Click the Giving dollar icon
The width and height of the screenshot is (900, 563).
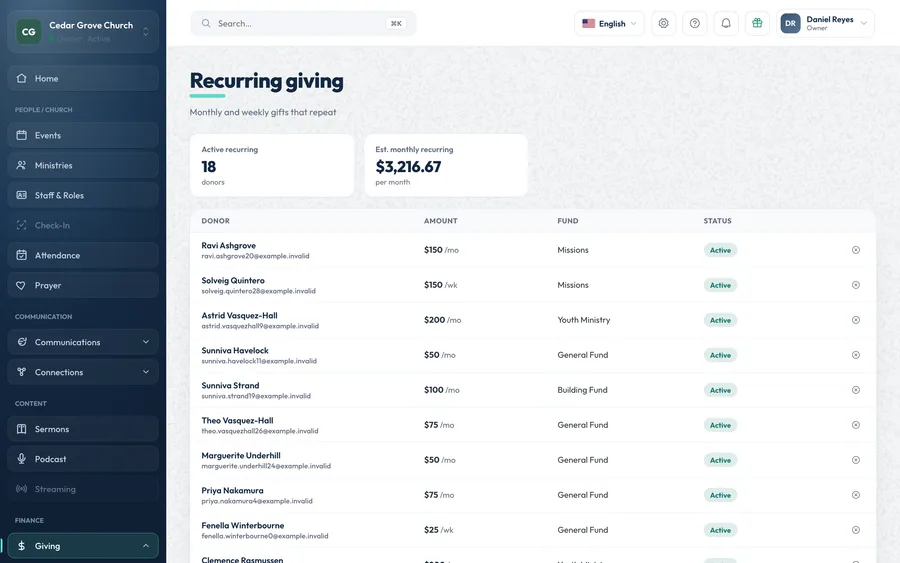(21, 546)
